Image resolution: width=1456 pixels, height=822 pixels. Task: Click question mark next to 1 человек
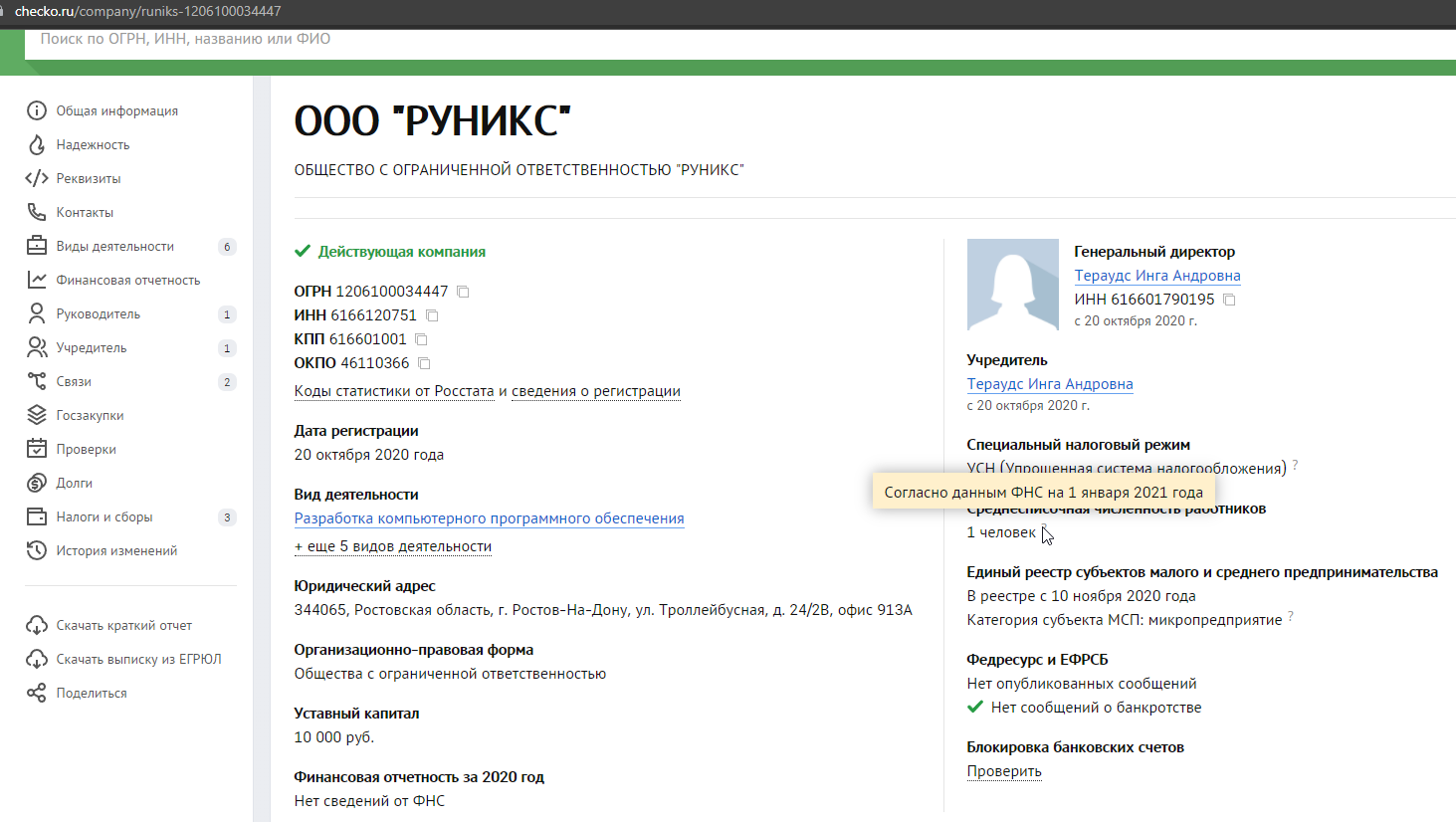pos(1045,529)
